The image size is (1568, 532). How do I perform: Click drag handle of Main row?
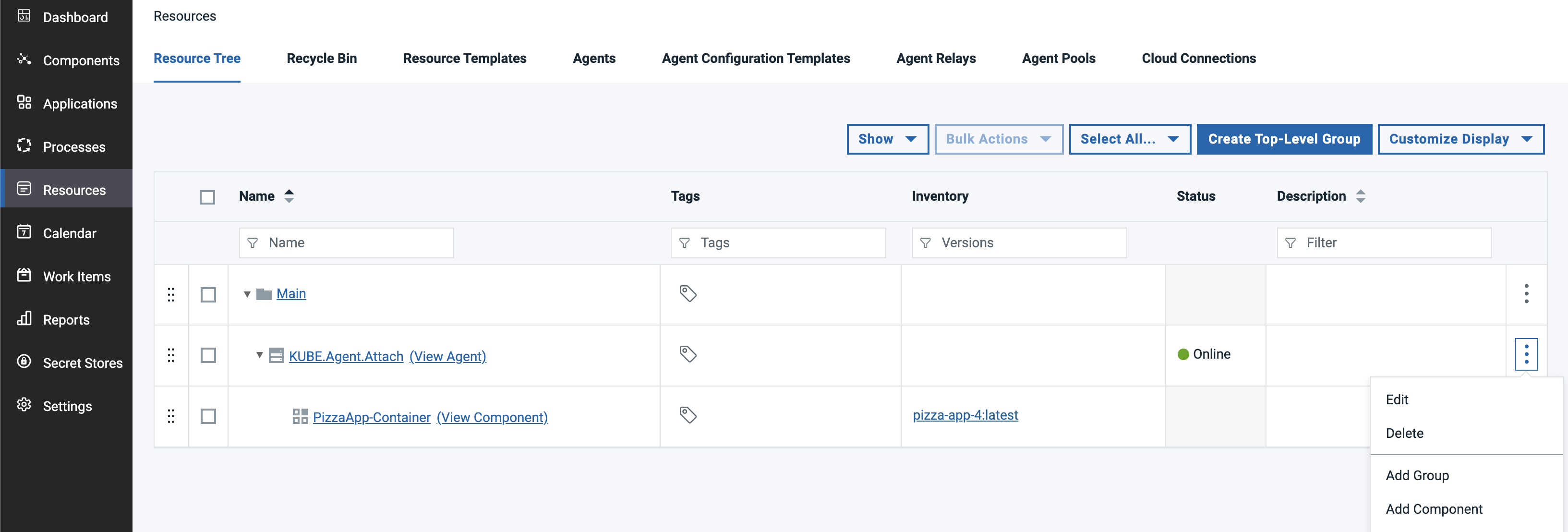(x=171, y=295)
